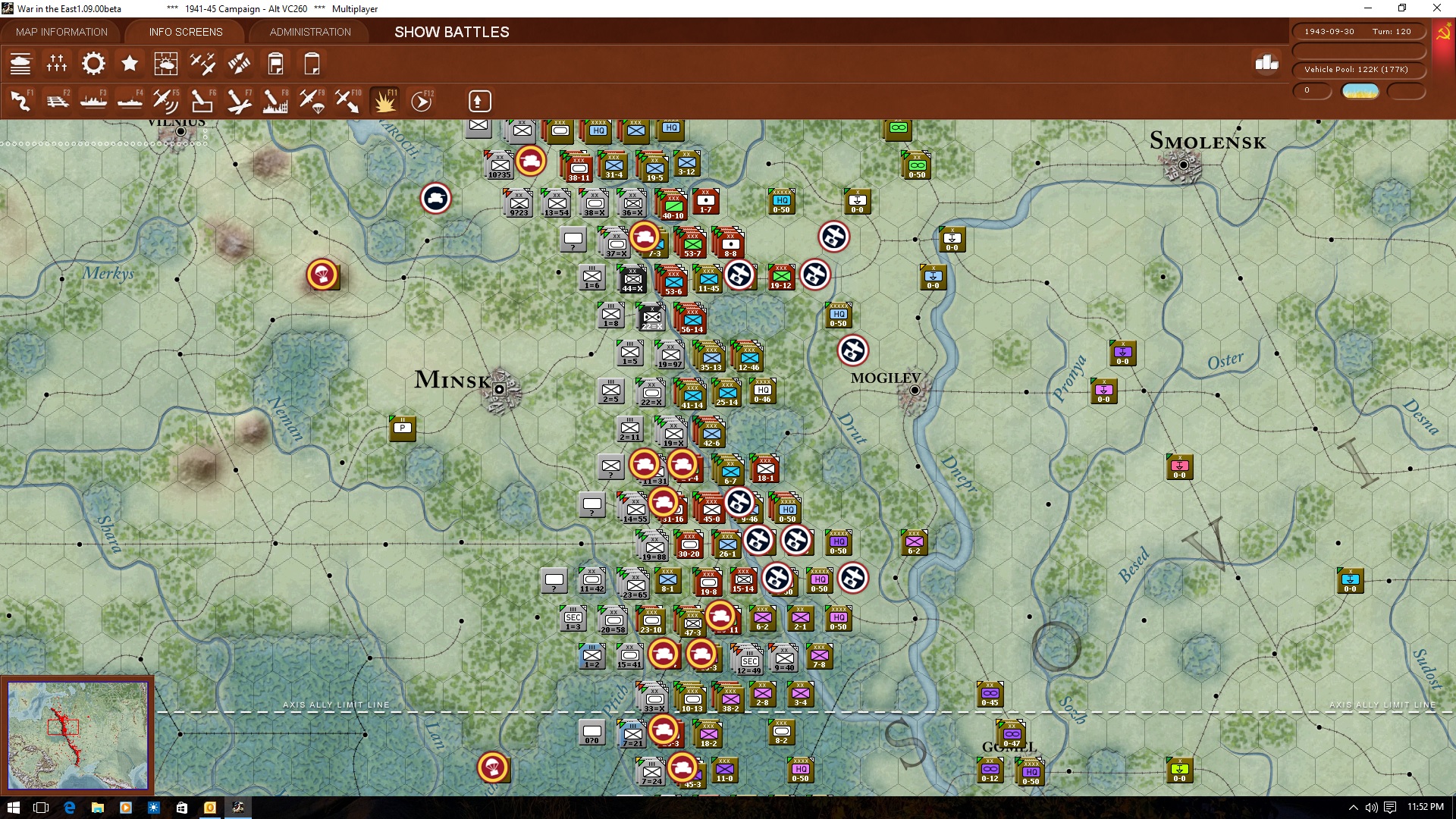Click the Soviet hammer and sickle flag button
The width and height of the screenshot is (1456, 819).
pos(1443,33)
